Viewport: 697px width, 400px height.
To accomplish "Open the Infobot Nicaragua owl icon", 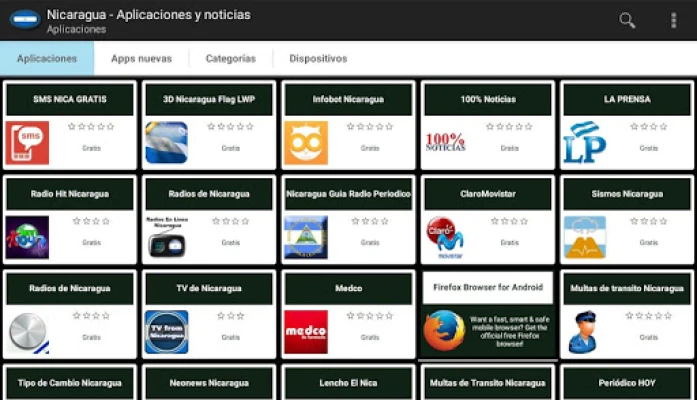I will coord(305,143).
